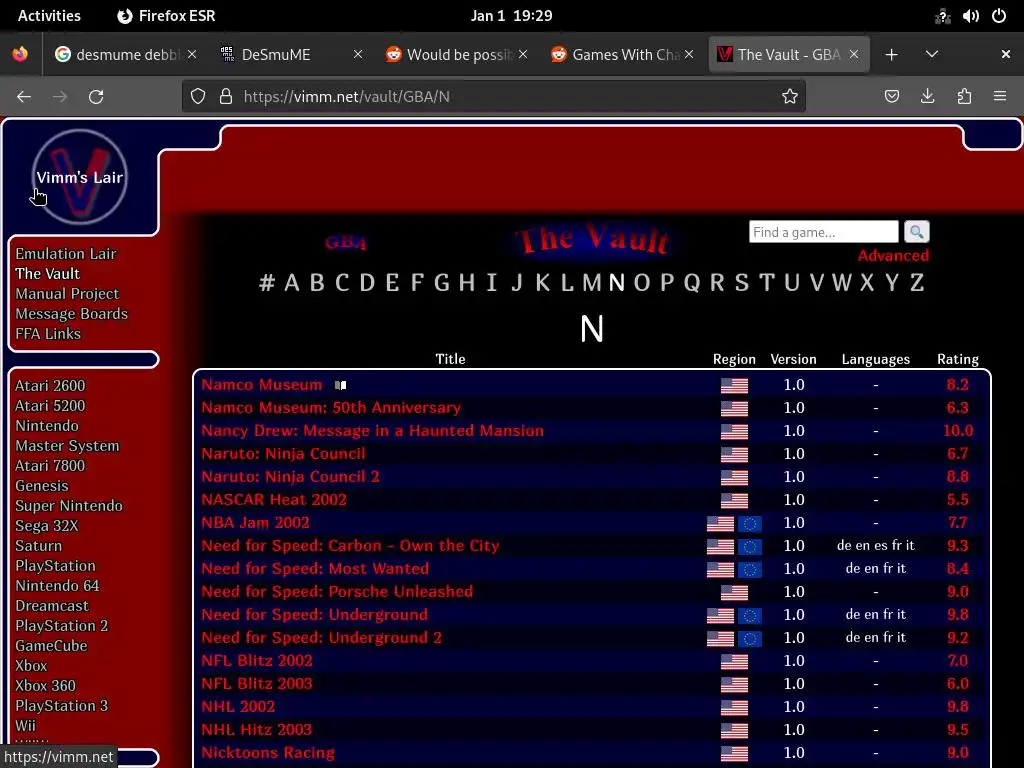
Task: Bookmark this page with the star
Action: (790, 97)
